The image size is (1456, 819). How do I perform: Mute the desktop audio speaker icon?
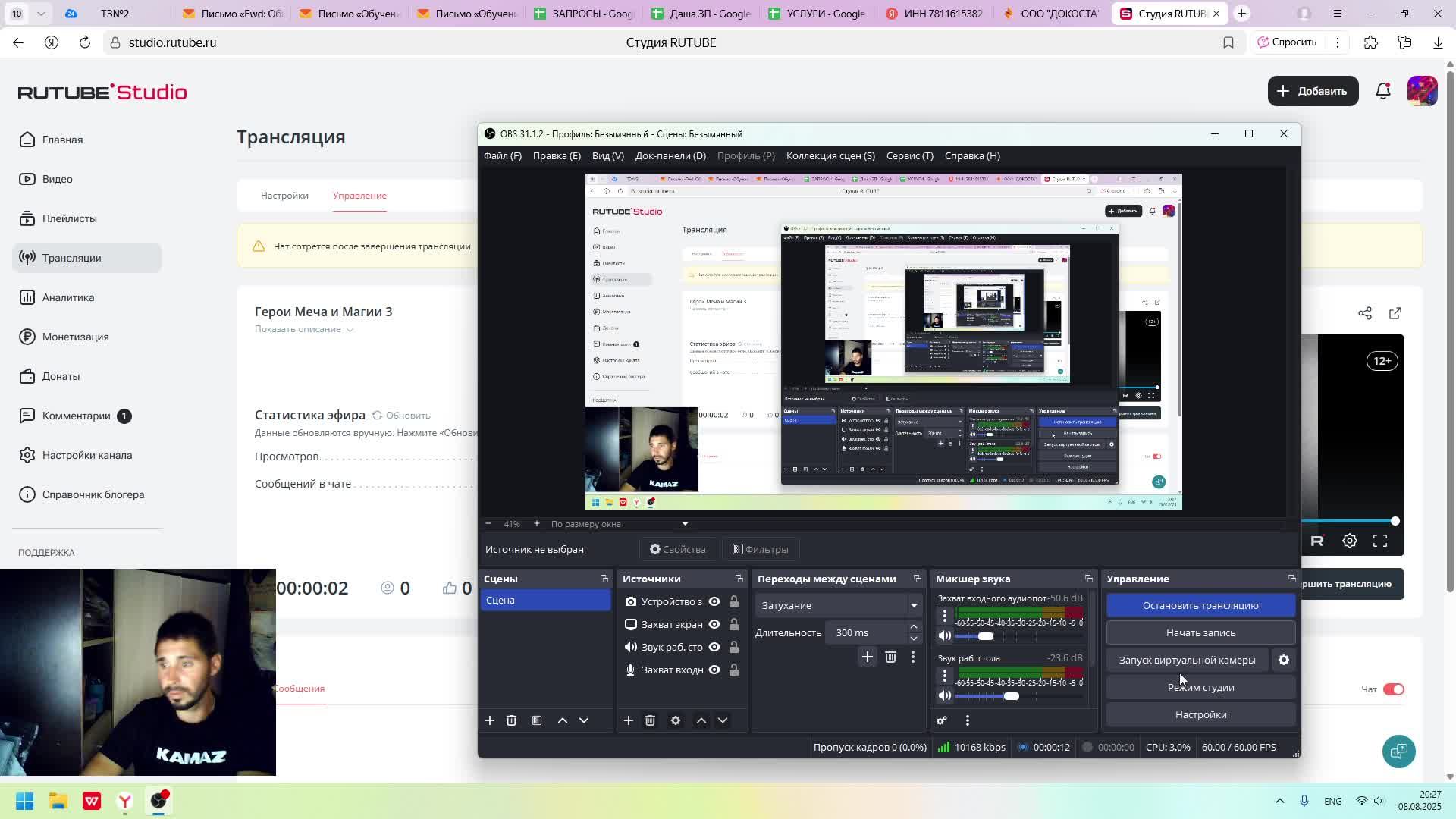(944, 695)
